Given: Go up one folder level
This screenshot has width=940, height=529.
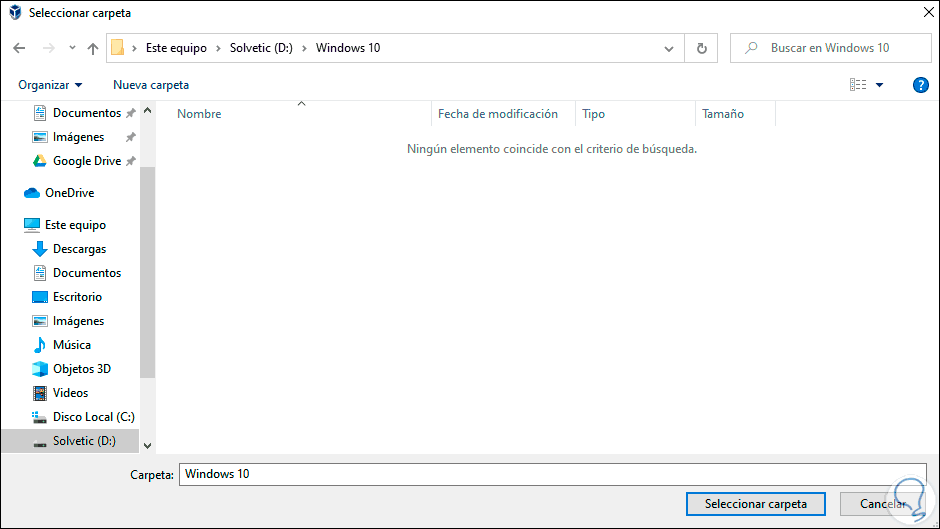Looking at the screenshot, I should (x=92, y=48).
